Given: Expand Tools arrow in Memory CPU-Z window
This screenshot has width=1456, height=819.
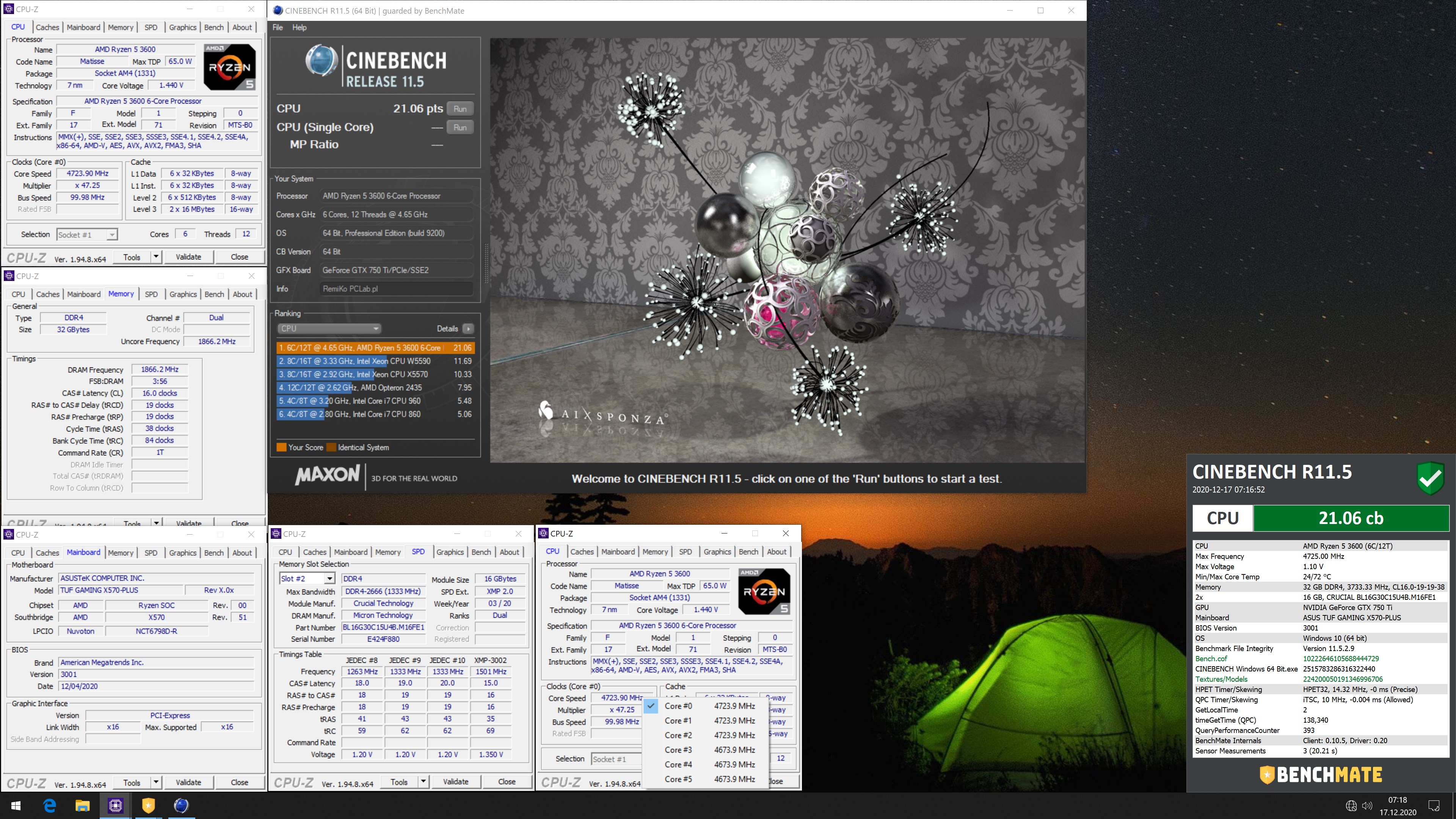Looking at the screenshot, I should [x=156, y=523].
